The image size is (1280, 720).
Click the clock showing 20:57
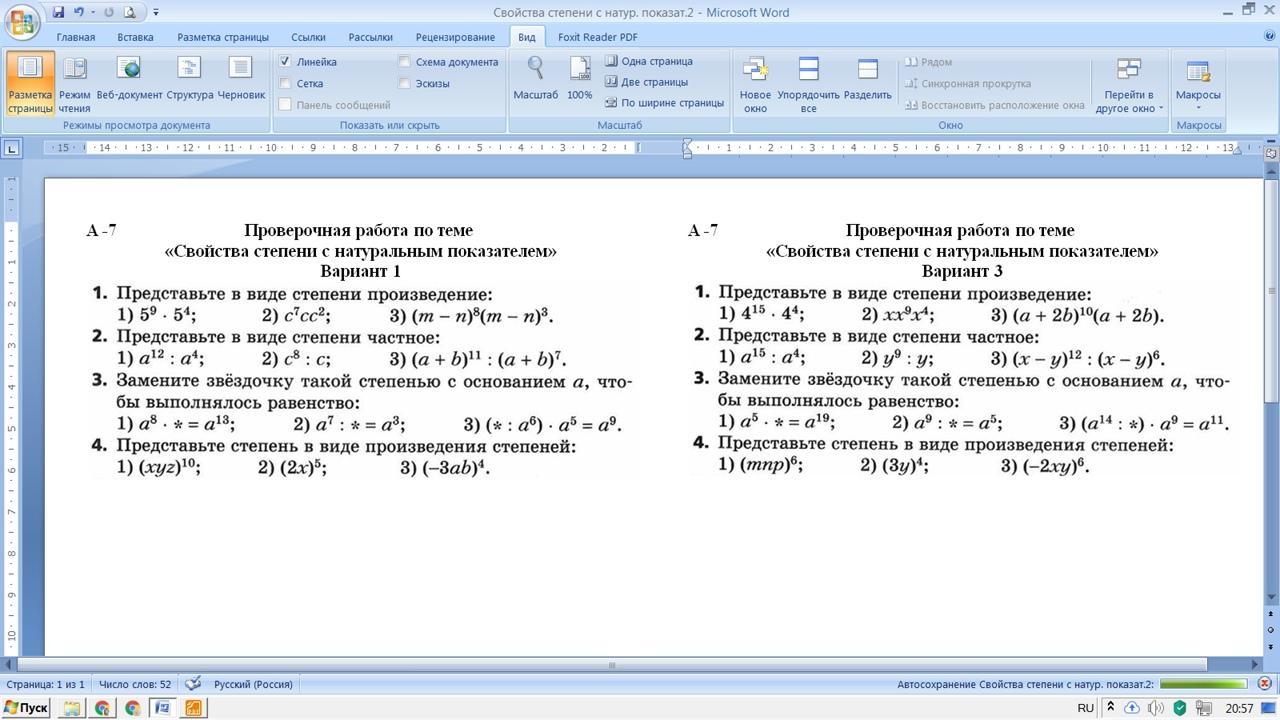pos(1239,708)
